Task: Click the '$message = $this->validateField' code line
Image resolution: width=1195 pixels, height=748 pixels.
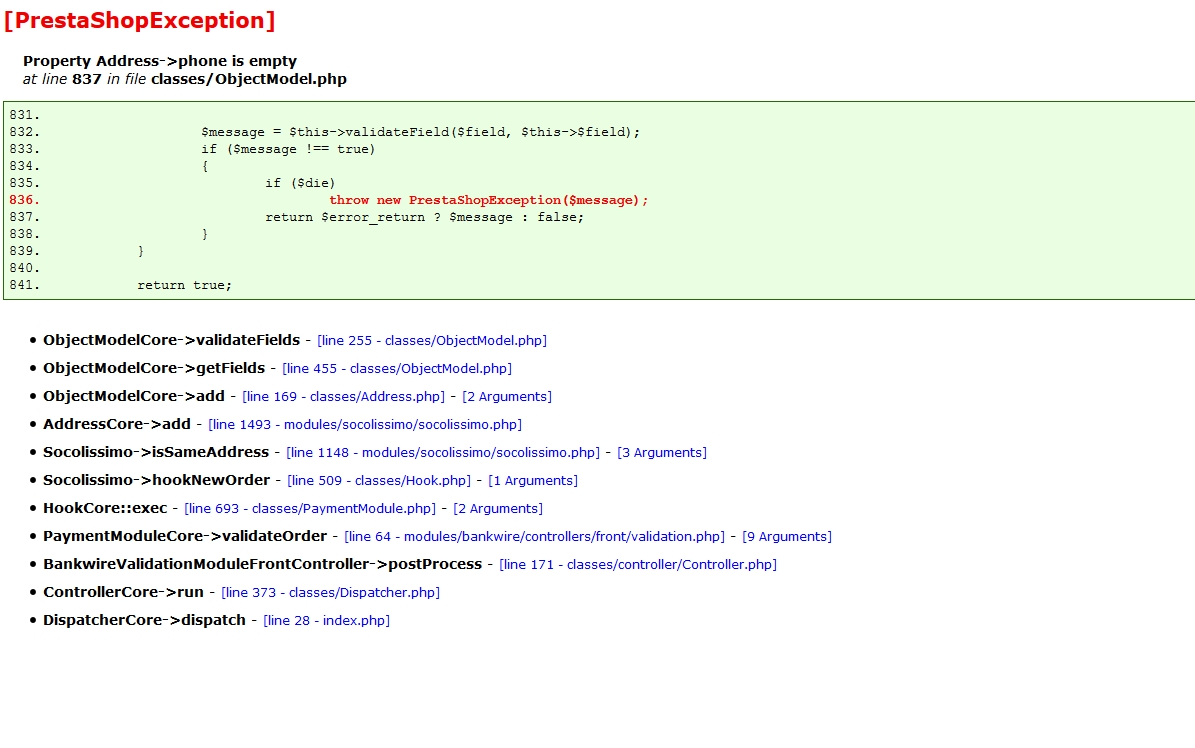Action: point(421,132)
